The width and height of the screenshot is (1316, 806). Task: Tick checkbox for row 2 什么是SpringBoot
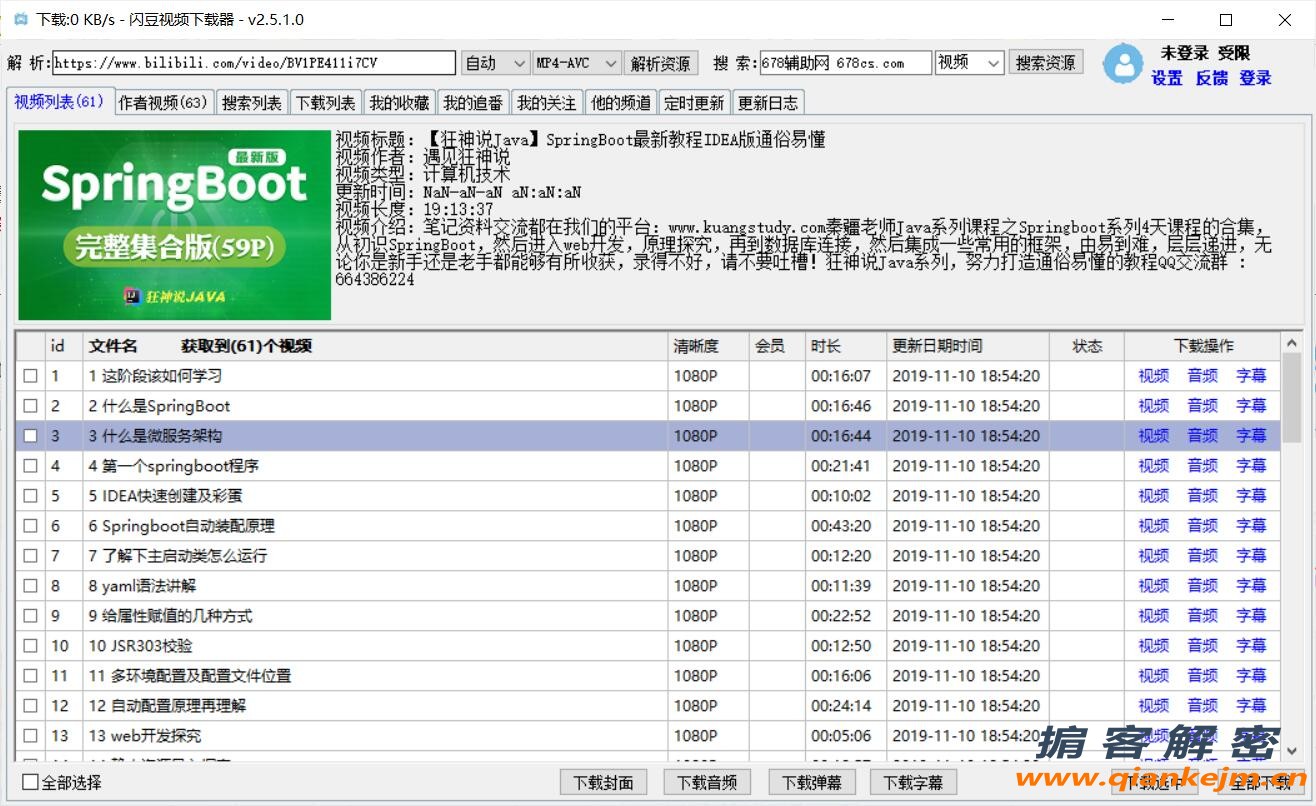[30, 406]
